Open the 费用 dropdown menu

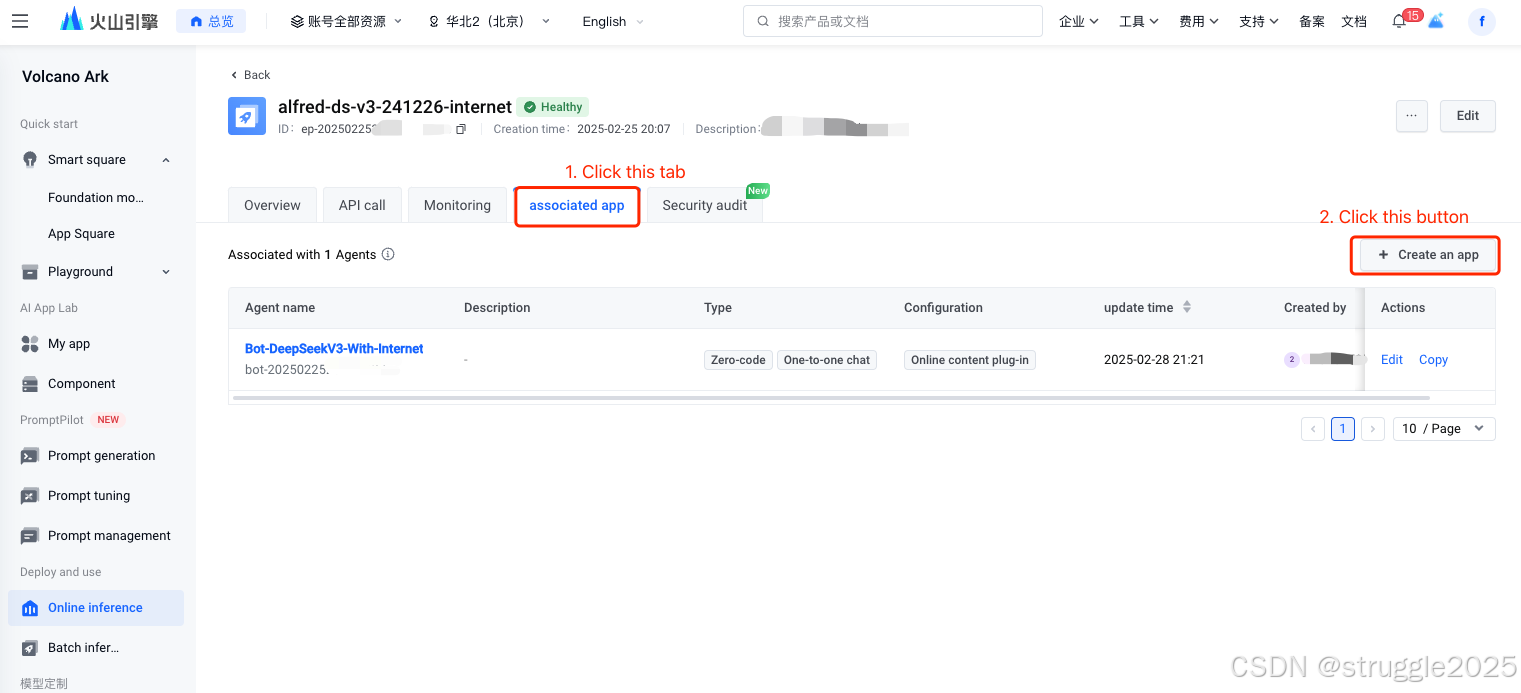pyautogui.click(x=1199, y=21)
